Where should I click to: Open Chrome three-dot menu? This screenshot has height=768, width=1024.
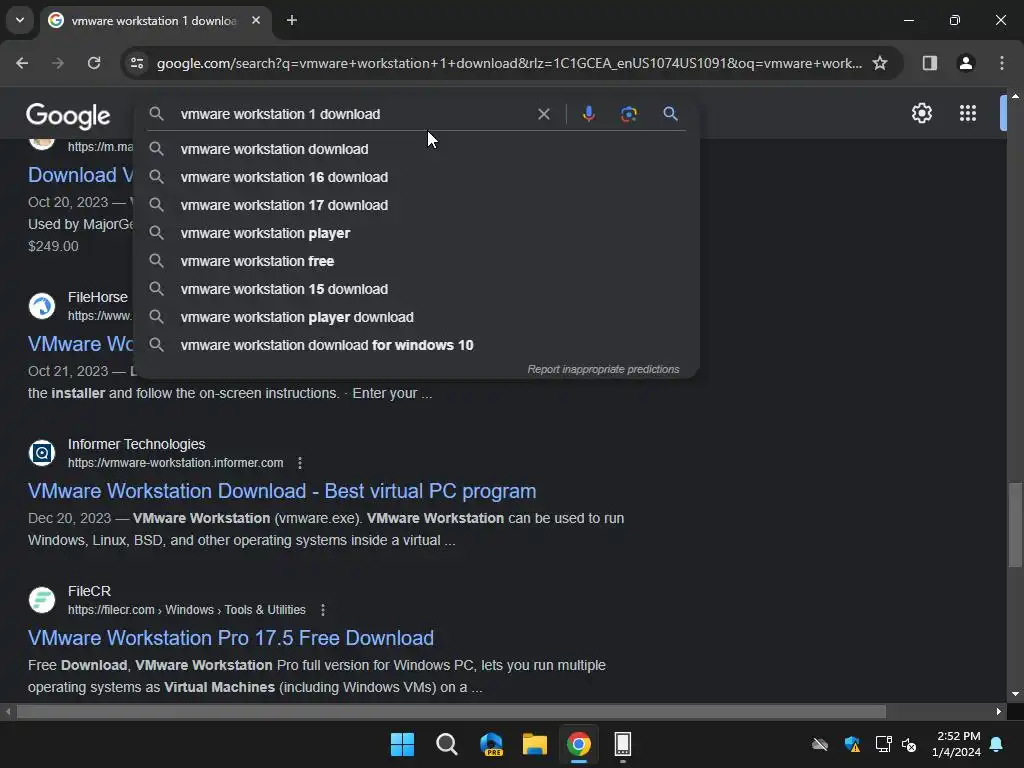tap(1002, 63)
